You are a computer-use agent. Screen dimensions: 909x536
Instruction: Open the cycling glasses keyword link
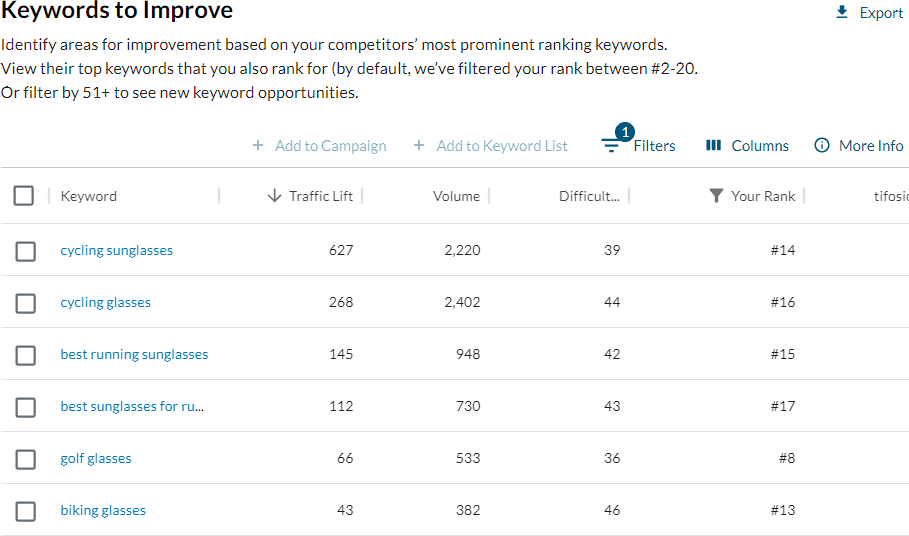coord(106,303)
